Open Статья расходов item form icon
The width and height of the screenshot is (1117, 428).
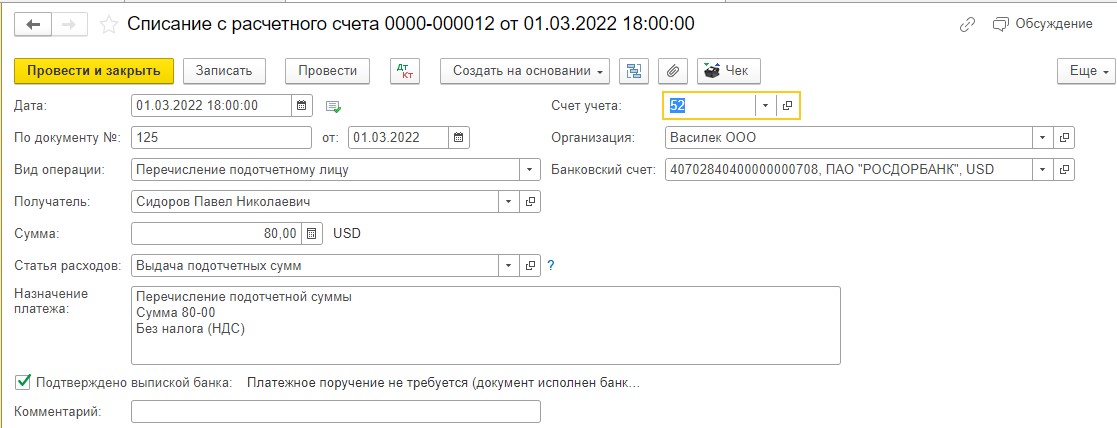(x=530, y=266)
